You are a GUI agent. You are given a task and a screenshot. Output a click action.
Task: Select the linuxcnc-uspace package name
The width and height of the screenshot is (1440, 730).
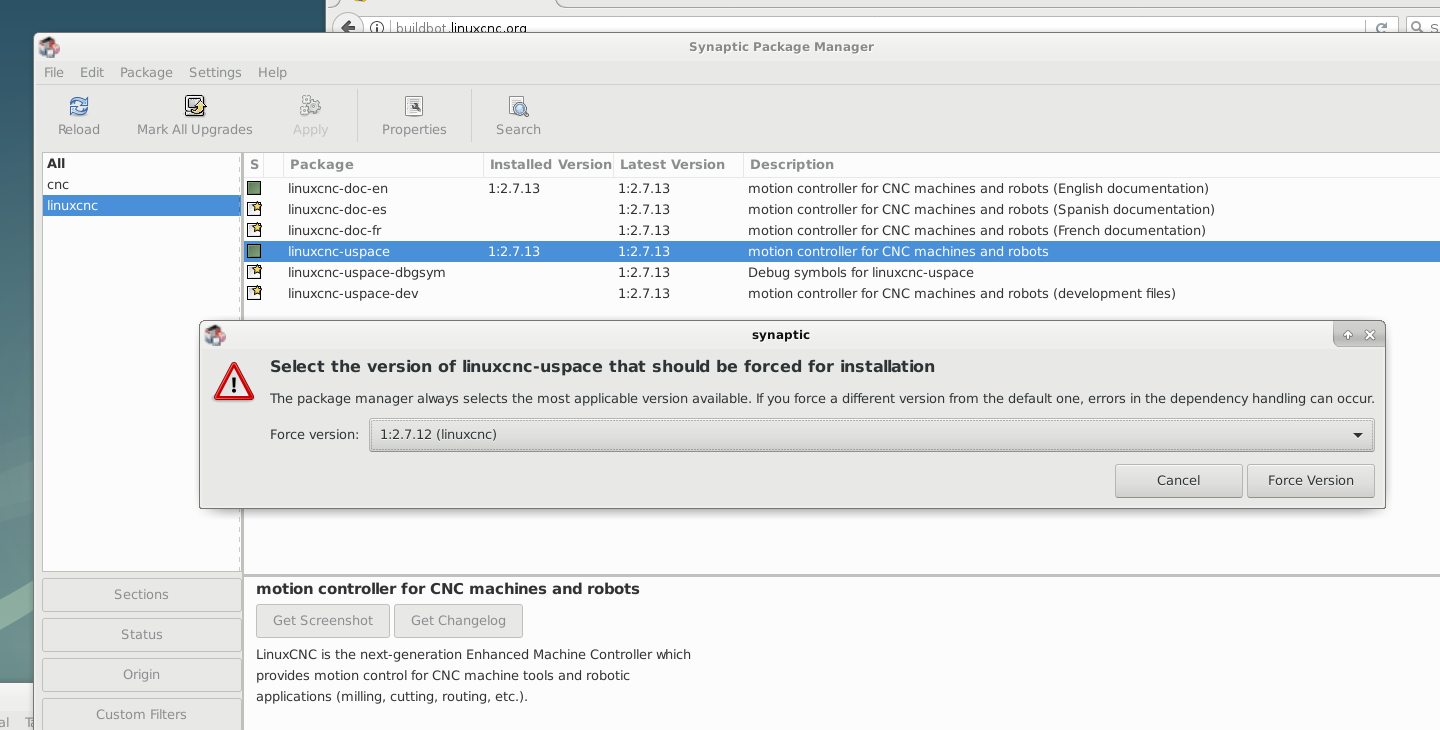[339, 251]
